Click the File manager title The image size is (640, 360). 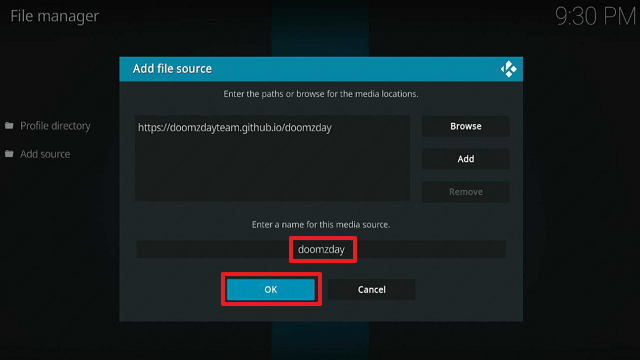[x=54, y=16]
